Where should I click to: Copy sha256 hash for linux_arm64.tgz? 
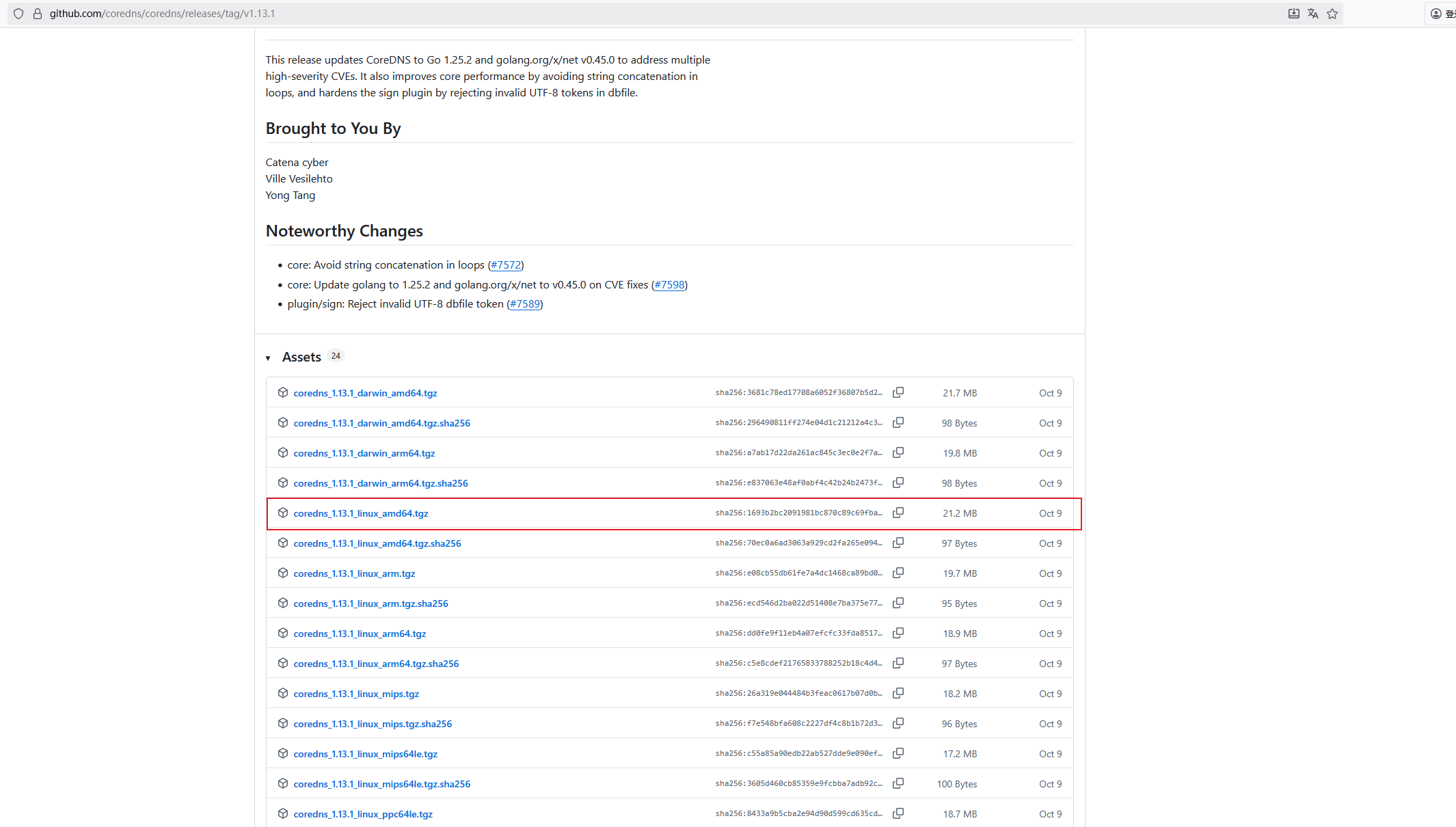pyautogui.click(x=898, y=633)
